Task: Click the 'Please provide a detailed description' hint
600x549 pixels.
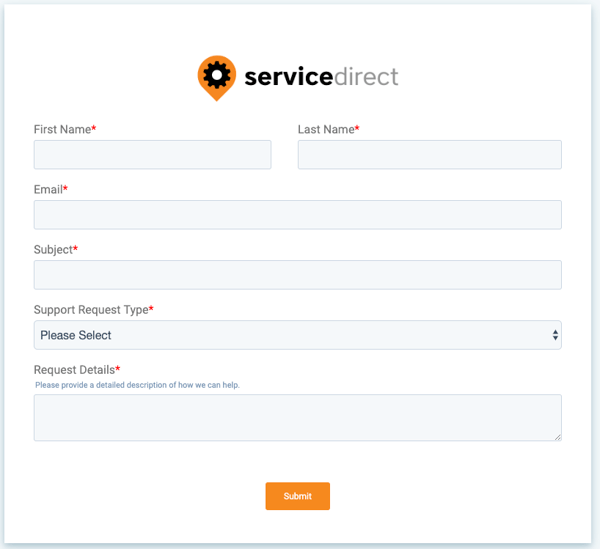Action: point(137,385)
